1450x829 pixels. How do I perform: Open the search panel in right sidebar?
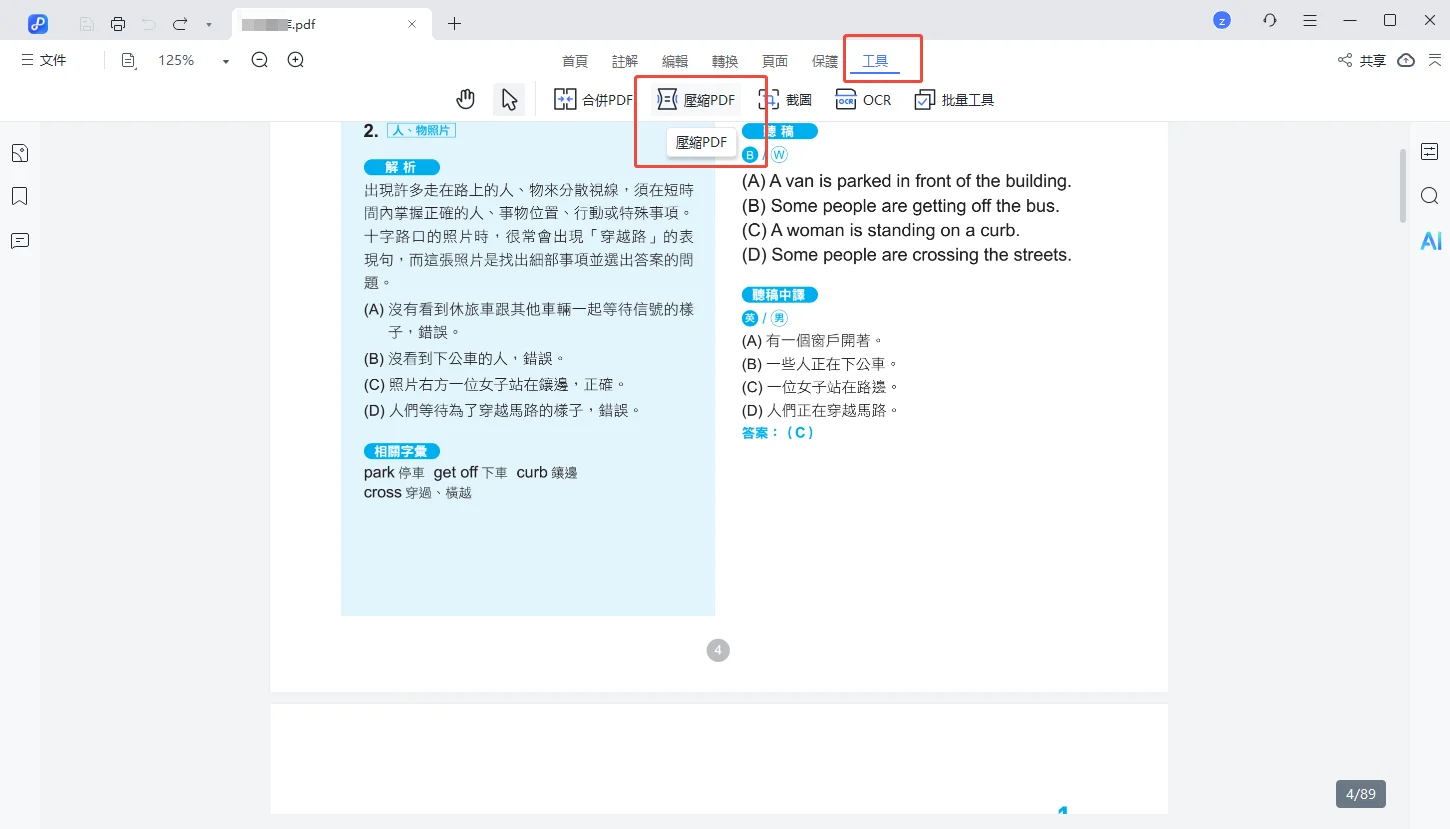coord(1430,195)
